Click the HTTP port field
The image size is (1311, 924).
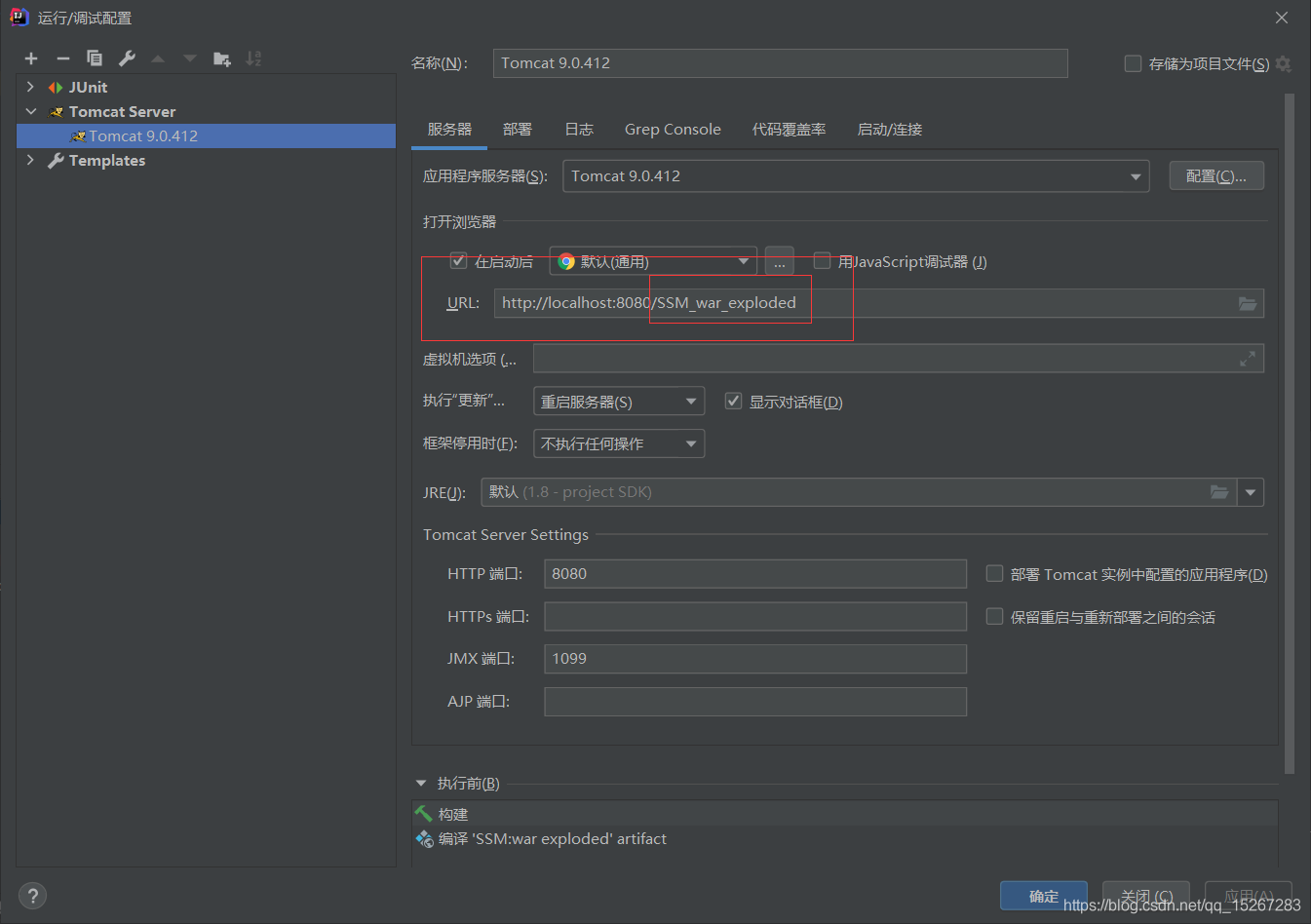coord(755,574)
